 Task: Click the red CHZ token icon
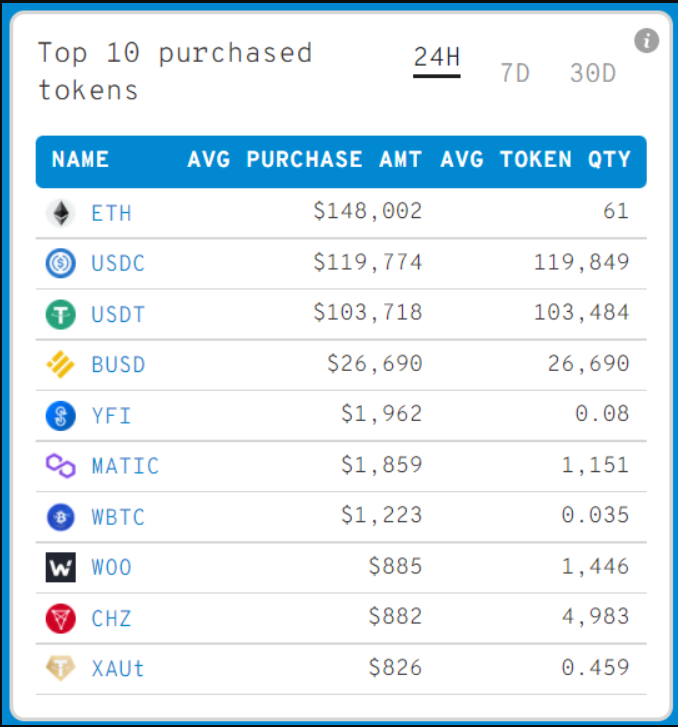coord(61,618)
